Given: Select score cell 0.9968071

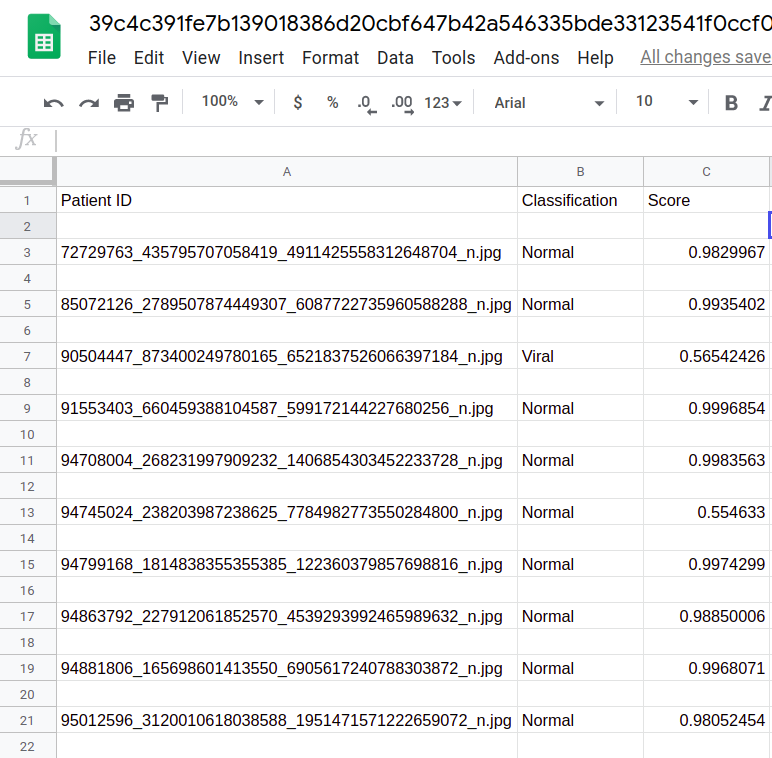Looking at the screenshot, I should point(707,668).
